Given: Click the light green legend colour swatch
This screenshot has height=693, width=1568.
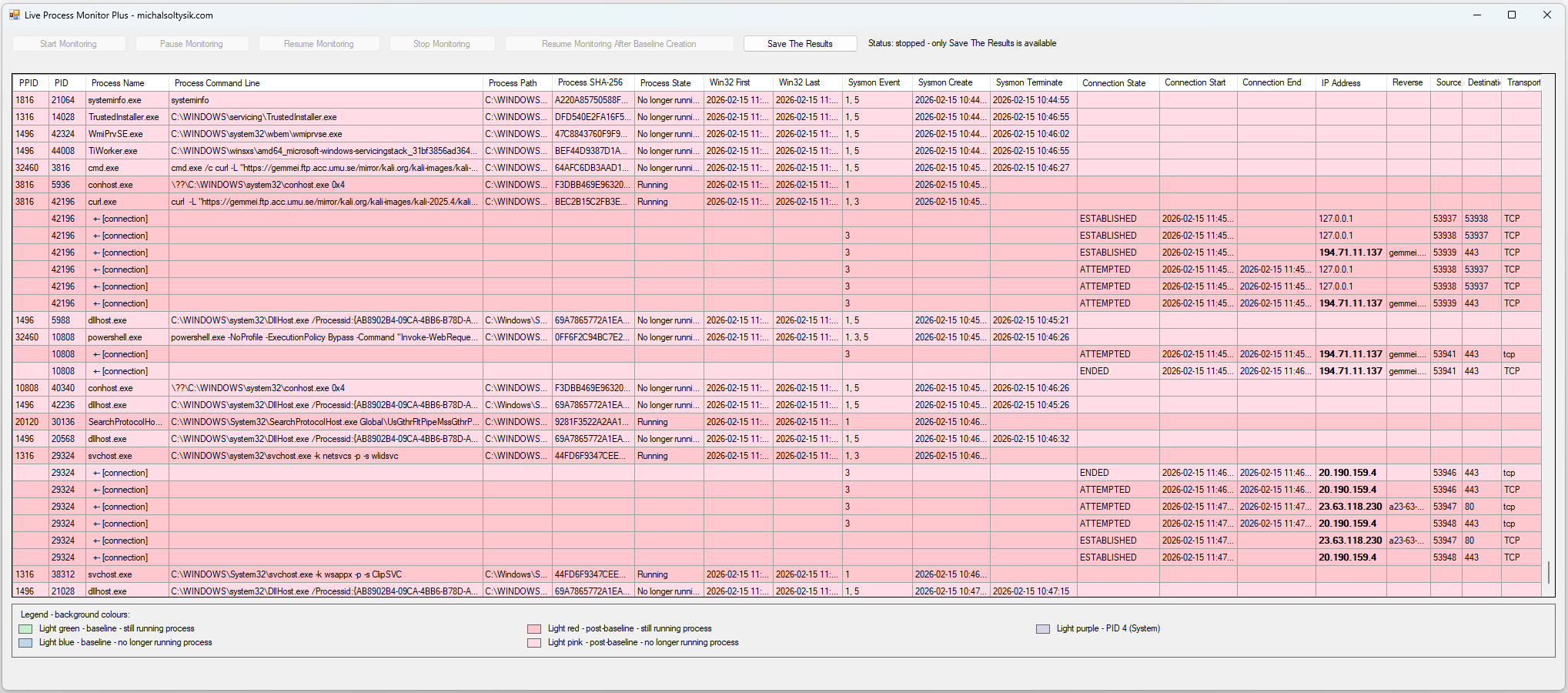Looking at the screenshot, I should coord(25,629).
